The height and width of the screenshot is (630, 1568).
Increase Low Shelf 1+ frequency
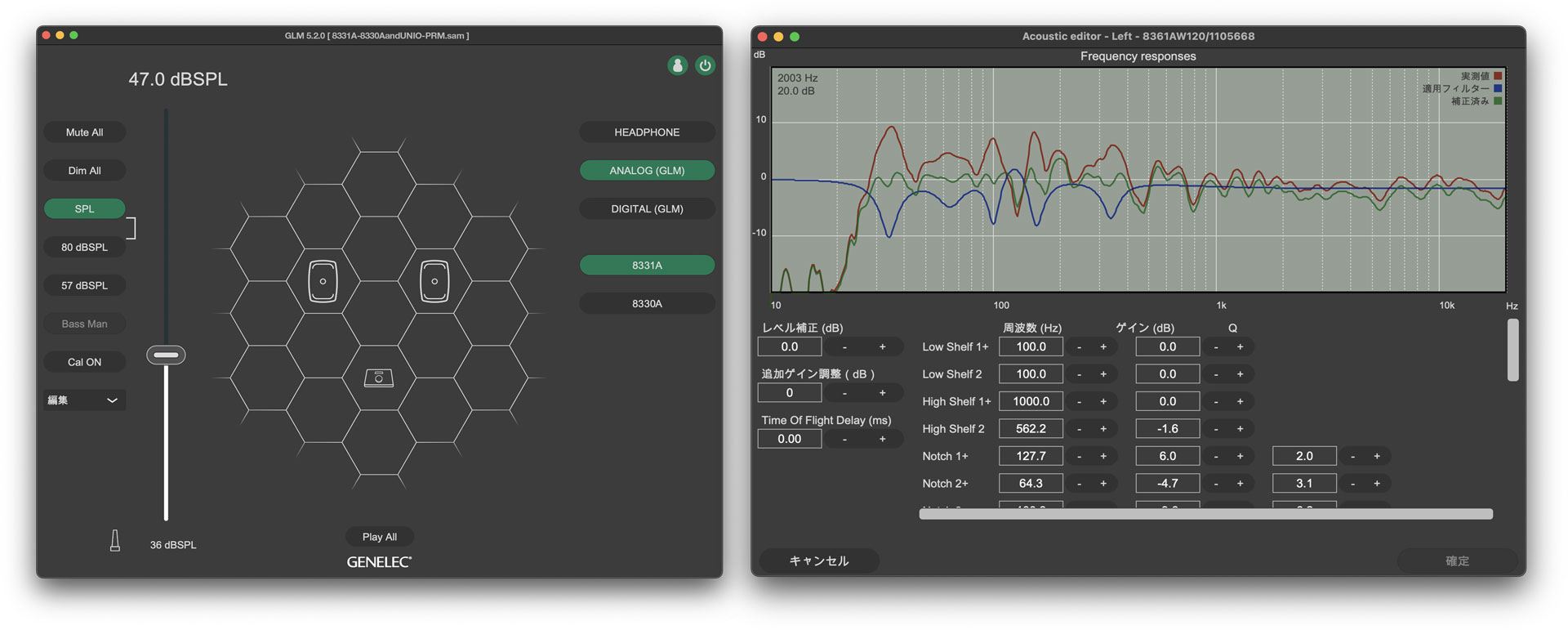[x=1103, y=347]
